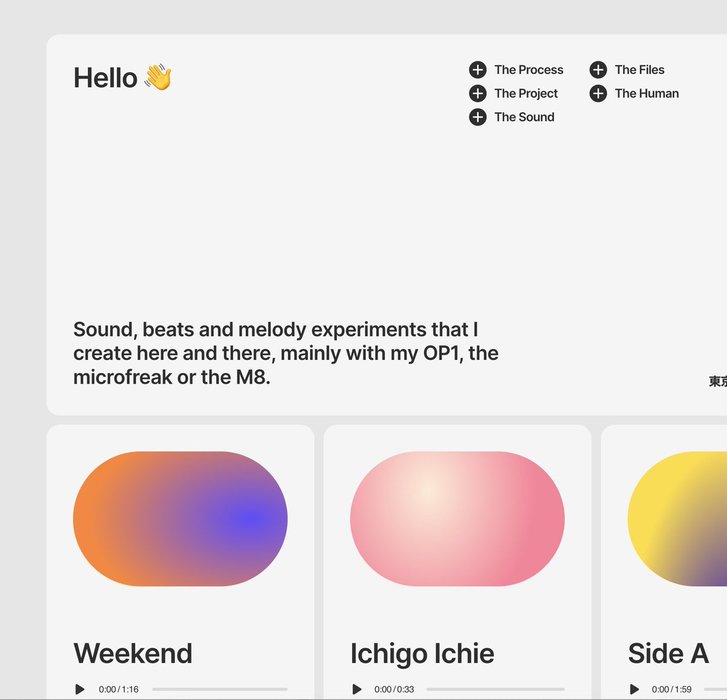Viewport: 727px width, 700px height.
Task: Select The Files menu label
Action: coord(639,70)
